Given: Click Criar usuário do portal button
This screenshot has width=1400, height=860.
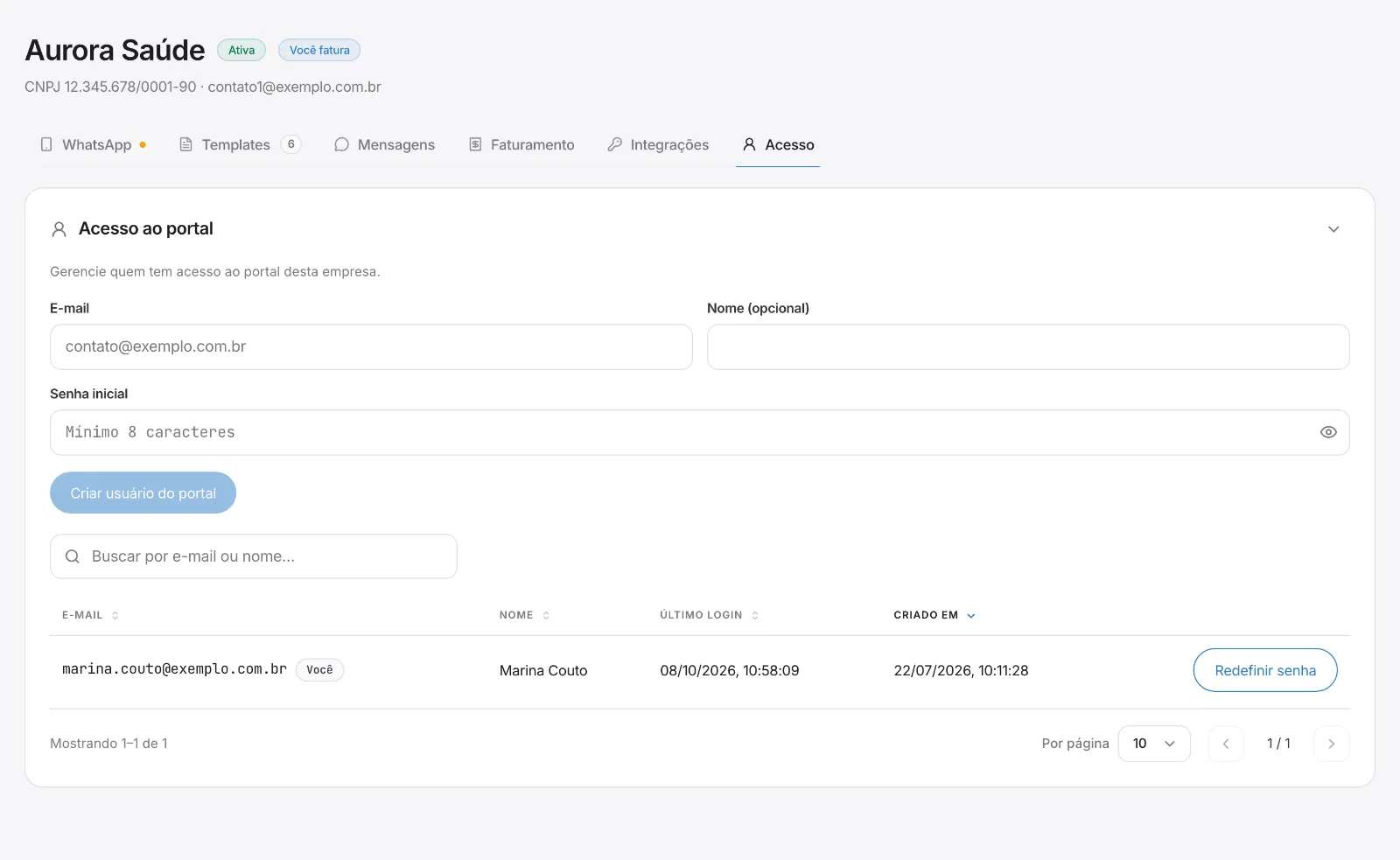Looking at the screenshot, I should (x=143, y=493).
